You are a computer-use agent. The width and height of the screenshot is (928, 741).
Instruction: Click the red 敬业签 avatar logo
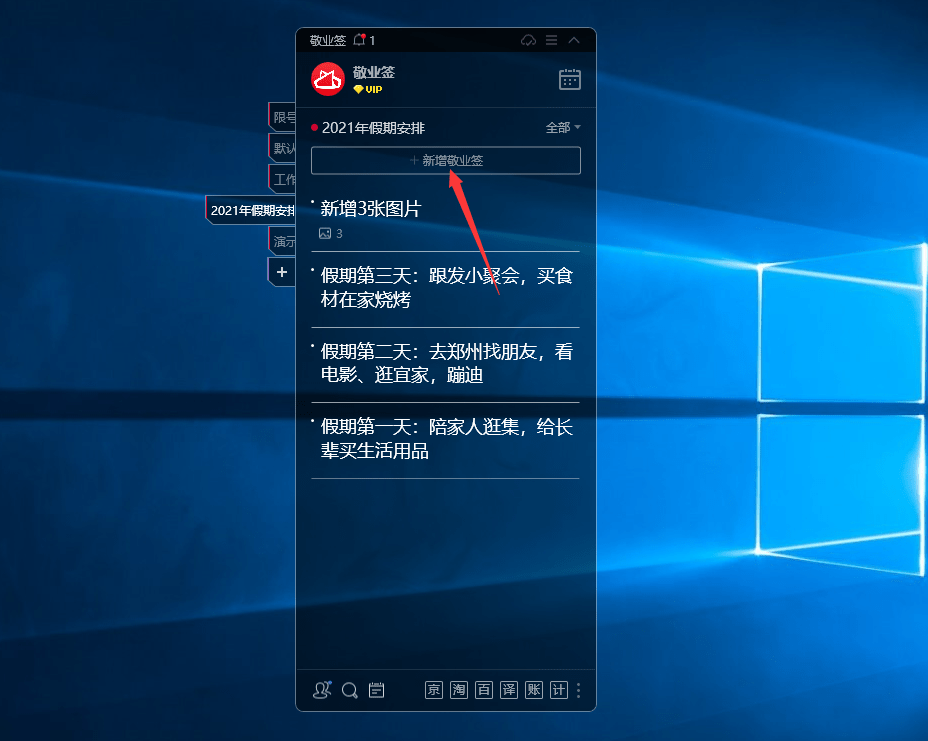point(328,79)
